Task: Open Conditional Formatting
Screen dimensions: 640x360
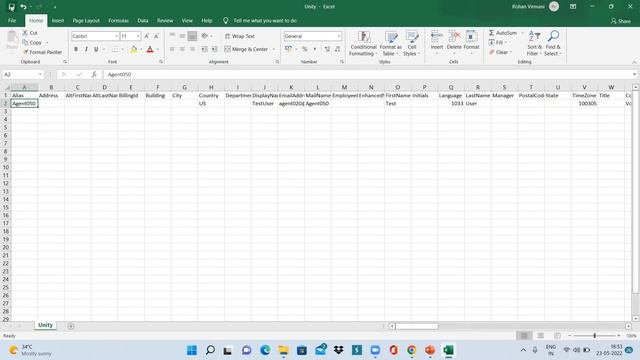Action: pos(363,43)
